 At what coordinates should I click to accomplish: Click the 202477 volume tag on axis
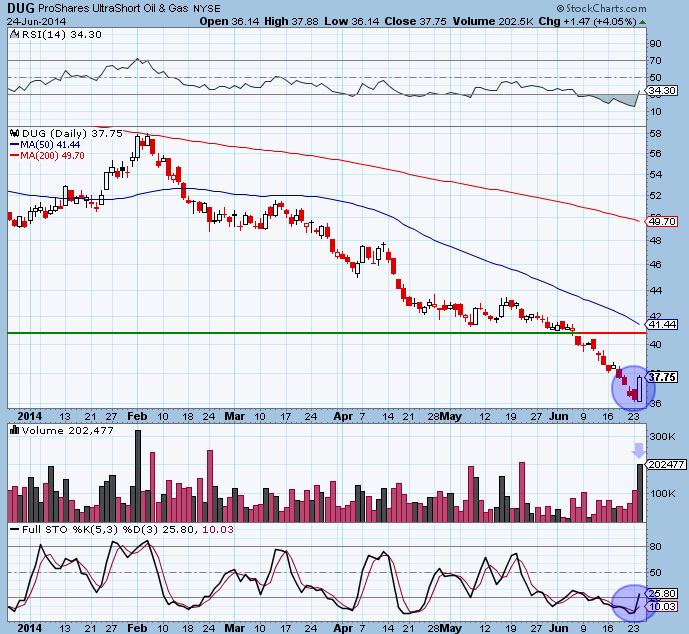click(665, 464)
